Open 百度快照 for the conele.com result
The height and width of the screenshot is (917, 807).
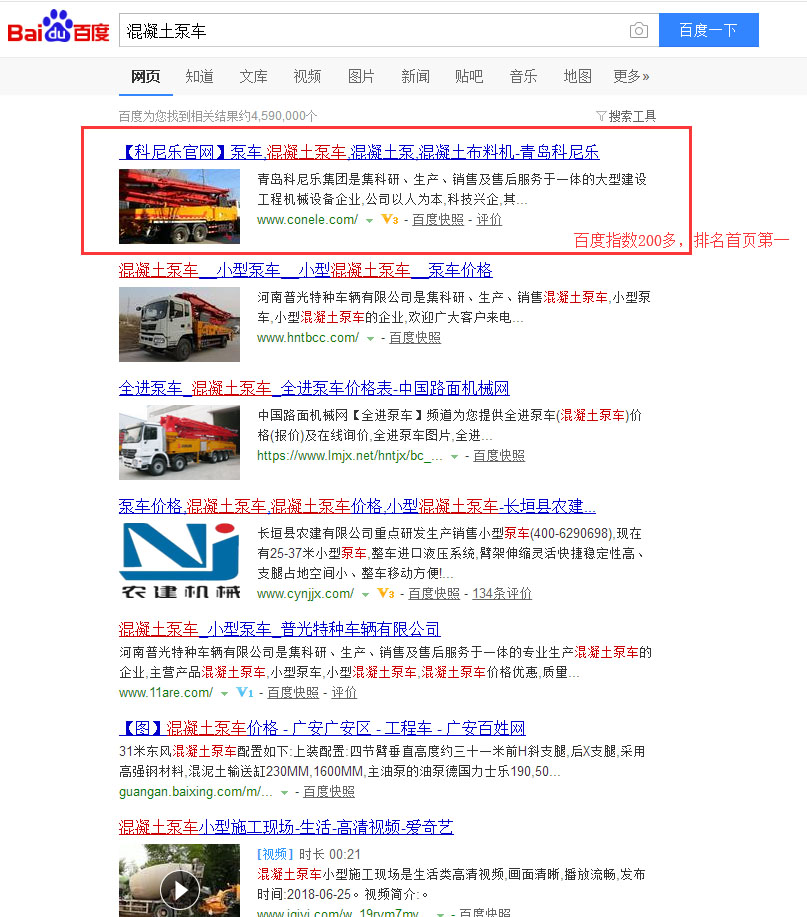point(438,220)
